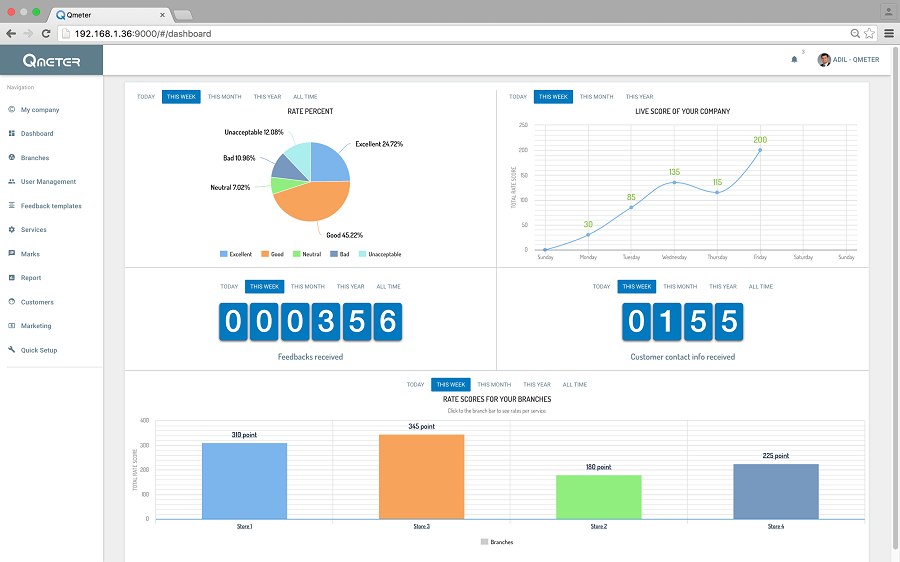900x562 pixels.
Task: Click the Branches sidebar icon
Action: (11, 158)
